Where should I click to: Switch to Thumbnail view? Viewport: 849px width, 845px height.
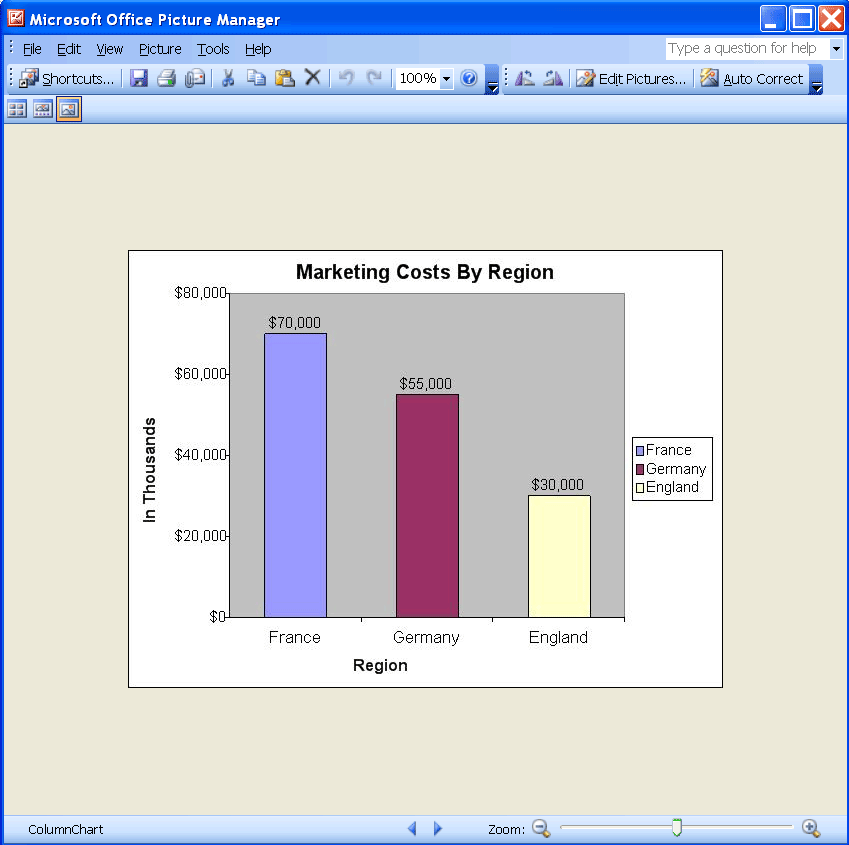click(x=17, y=110)
